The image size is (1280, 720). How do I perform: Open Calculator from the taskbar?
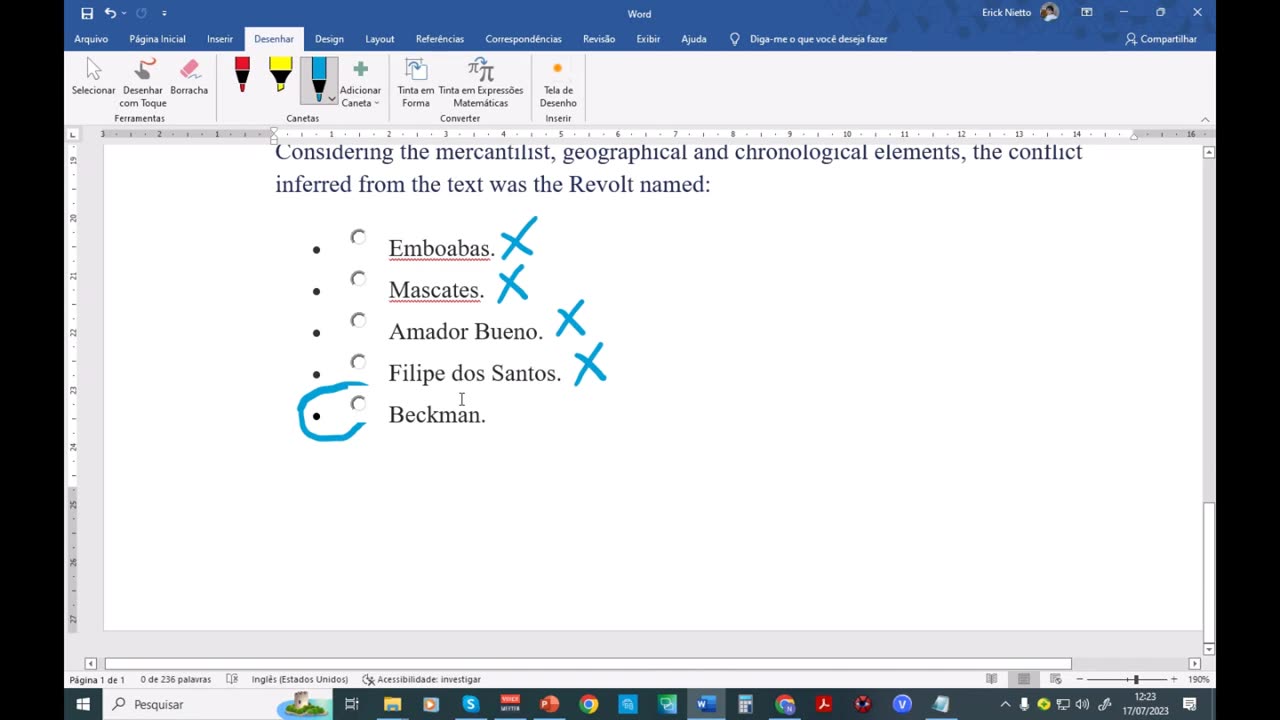[x=745, y=704]
